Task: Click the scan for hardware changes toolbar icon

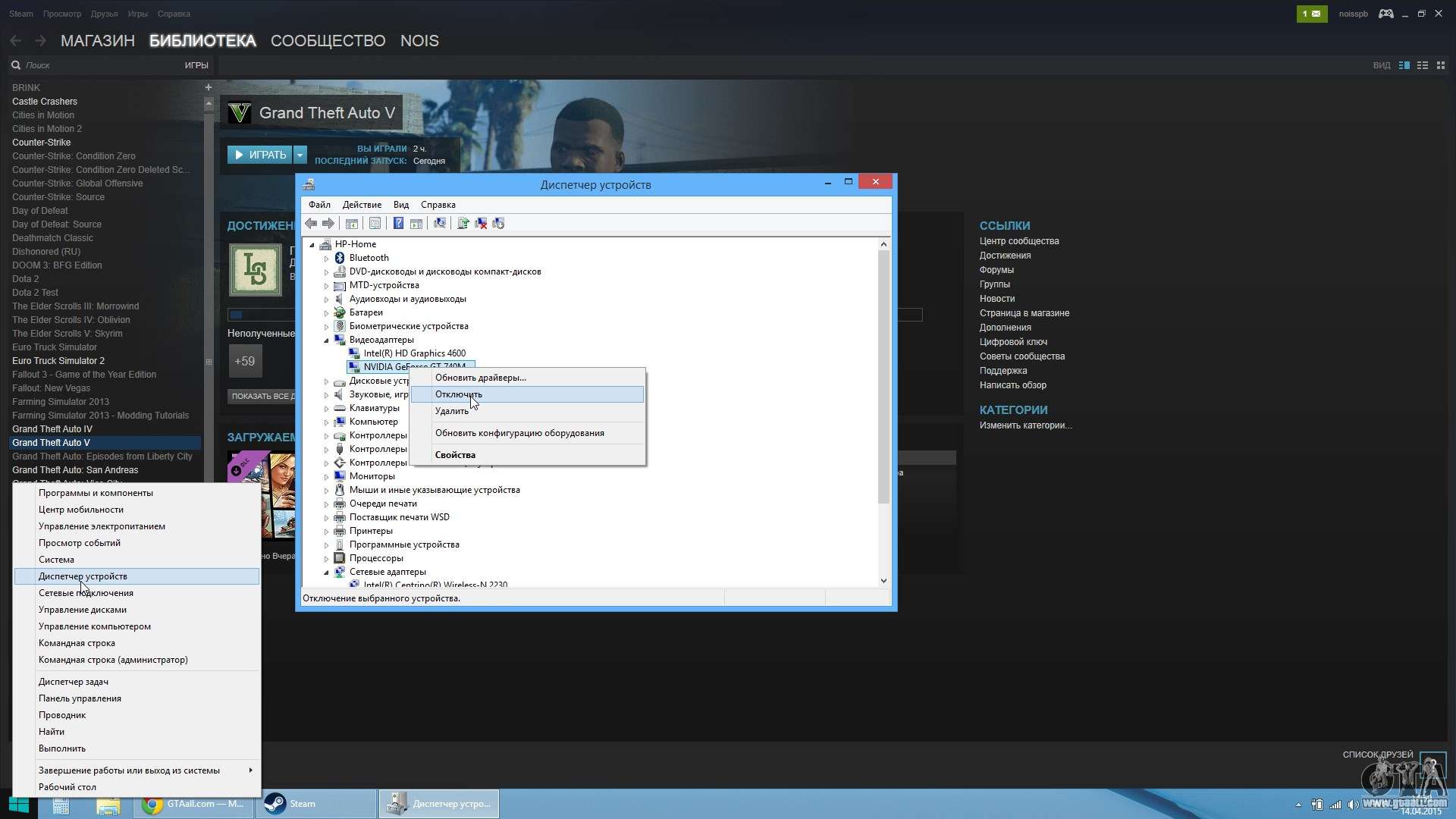Action: click(439, 224)
